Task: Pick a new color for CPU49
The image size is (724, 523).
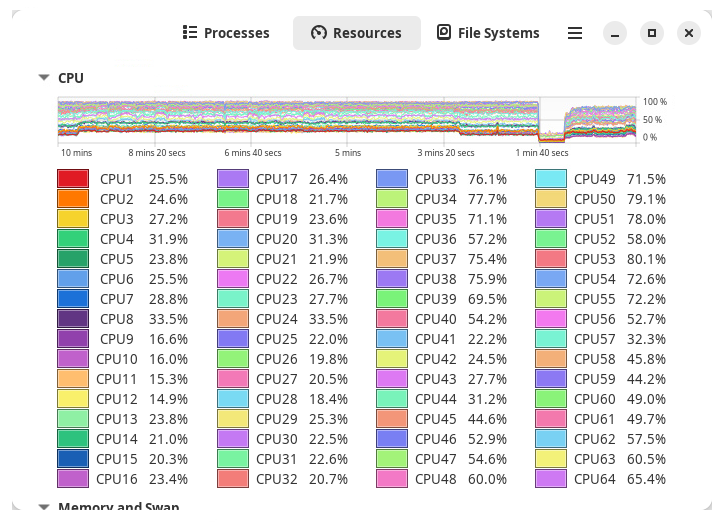Action: 551,179
